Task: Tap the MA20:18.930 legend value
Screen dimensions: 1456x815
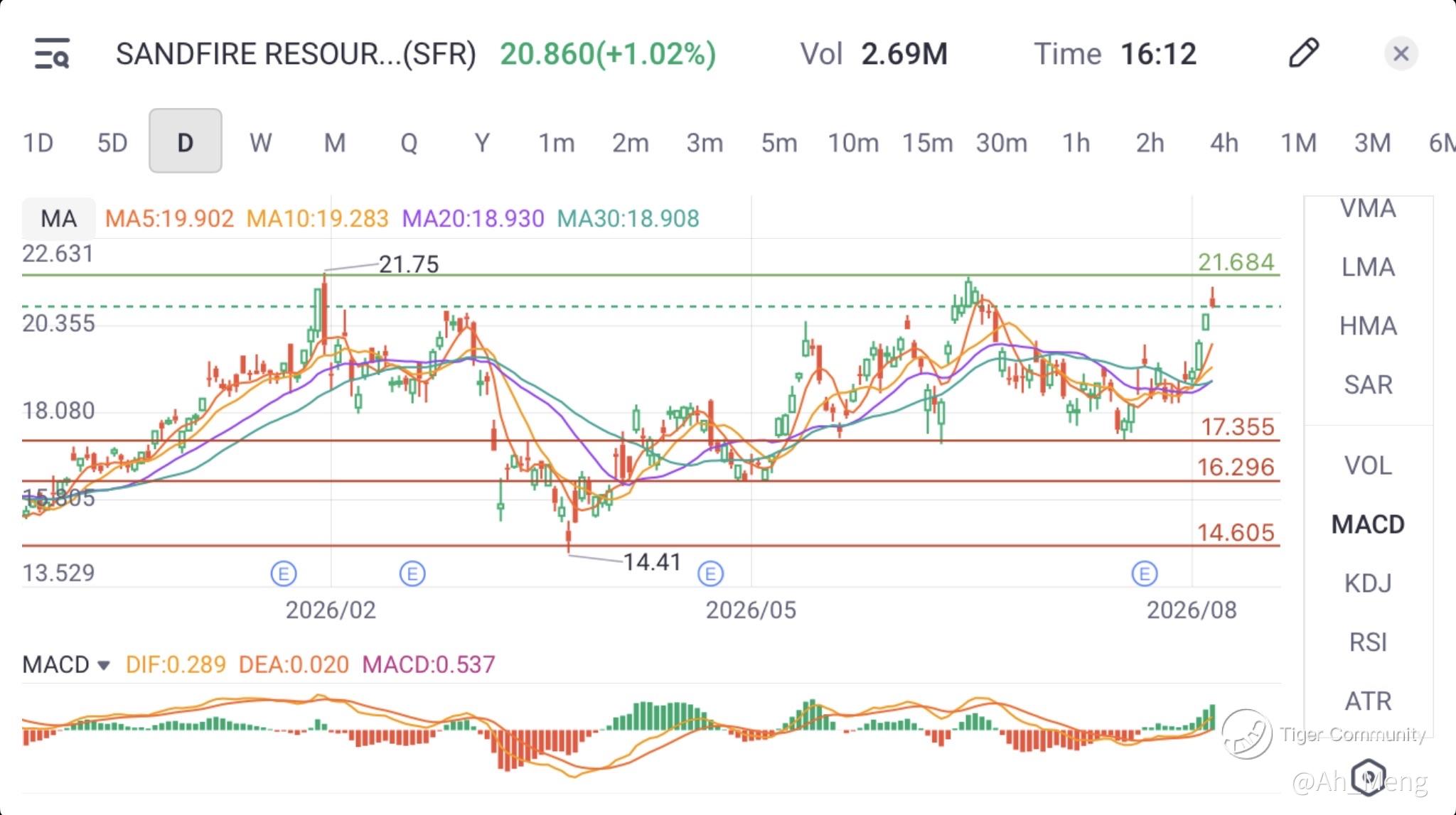Action: coord(473,218)
